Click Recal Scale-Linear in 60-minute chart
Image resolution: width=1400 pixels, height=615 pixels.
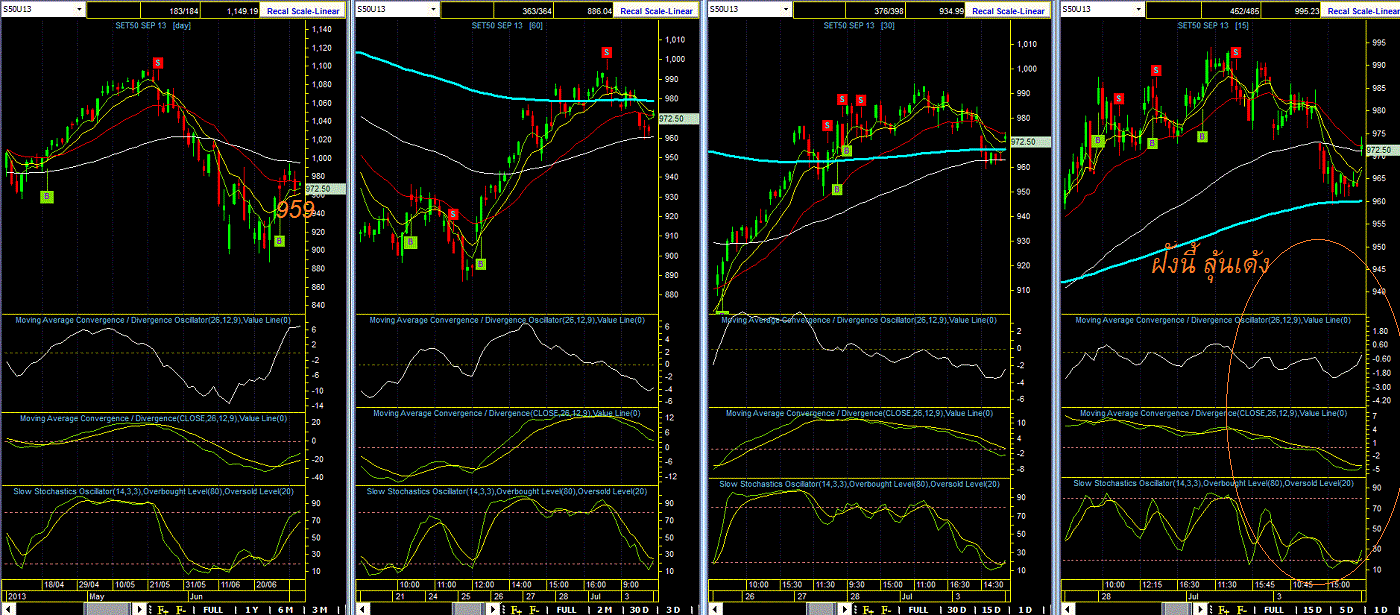click(656, 10)
